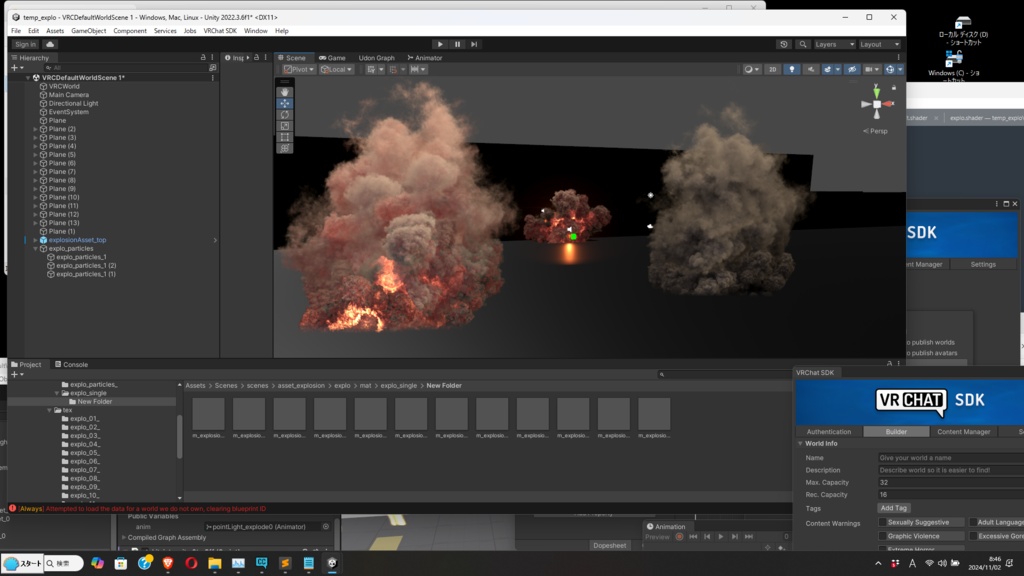1024x576 pixels.
Task: Click the Sign in button
Action: pyautogui.click(x=25, y=44)
